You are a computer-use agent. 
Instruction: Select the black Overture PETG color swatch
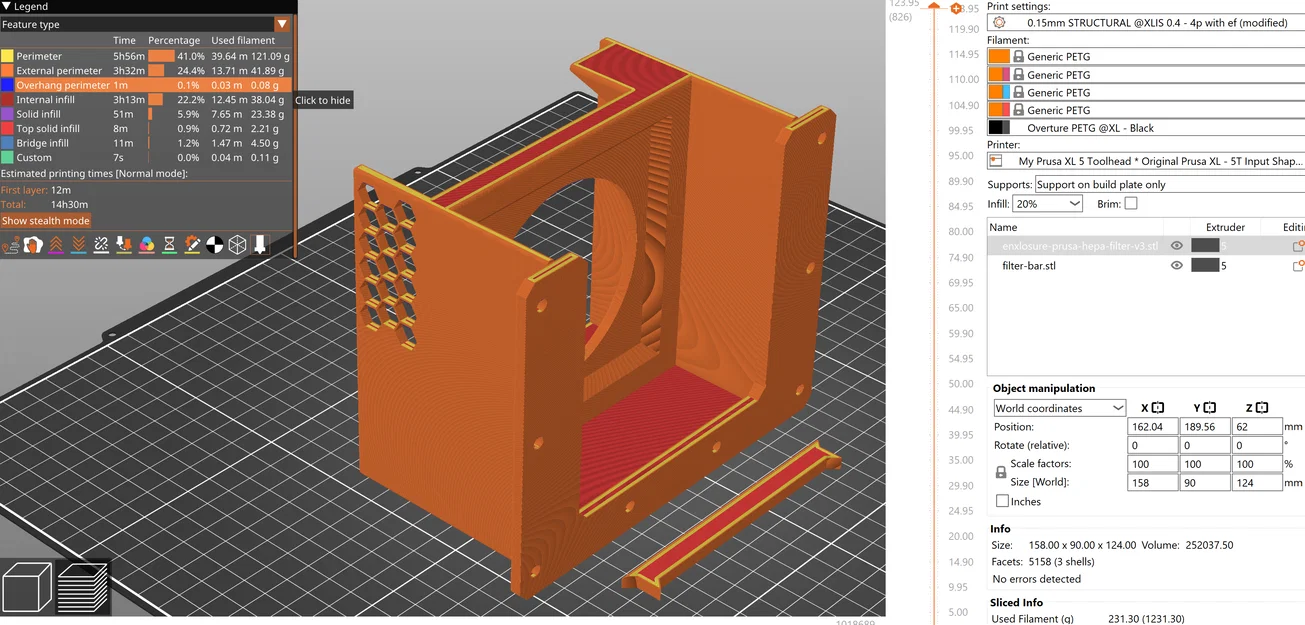point(1000,127)
